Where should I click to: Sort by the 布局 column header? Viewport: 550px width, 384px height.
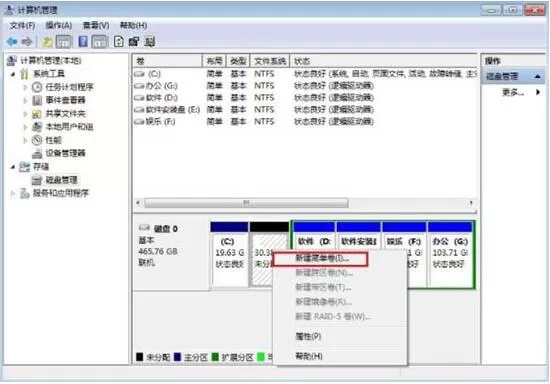click(214, 61)
